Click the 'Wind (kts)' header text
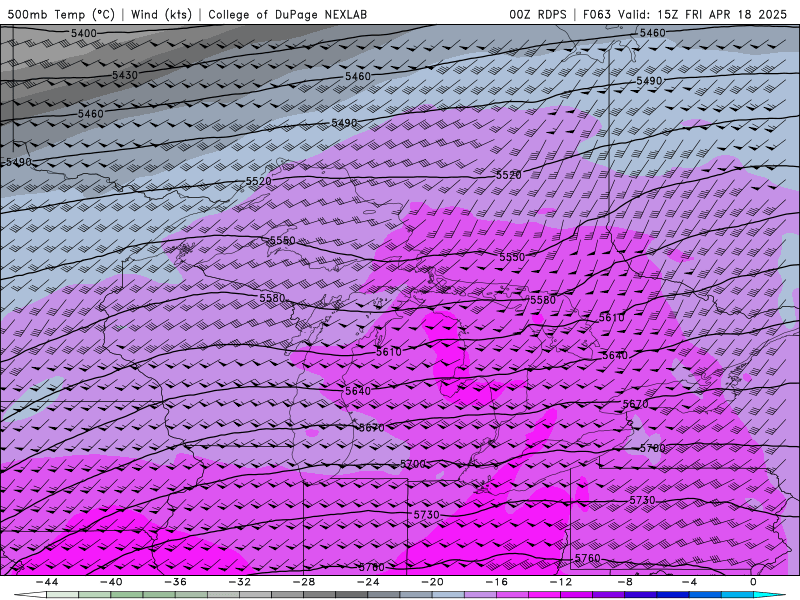This screenshot has width=800, height=600. pos(161,14)
